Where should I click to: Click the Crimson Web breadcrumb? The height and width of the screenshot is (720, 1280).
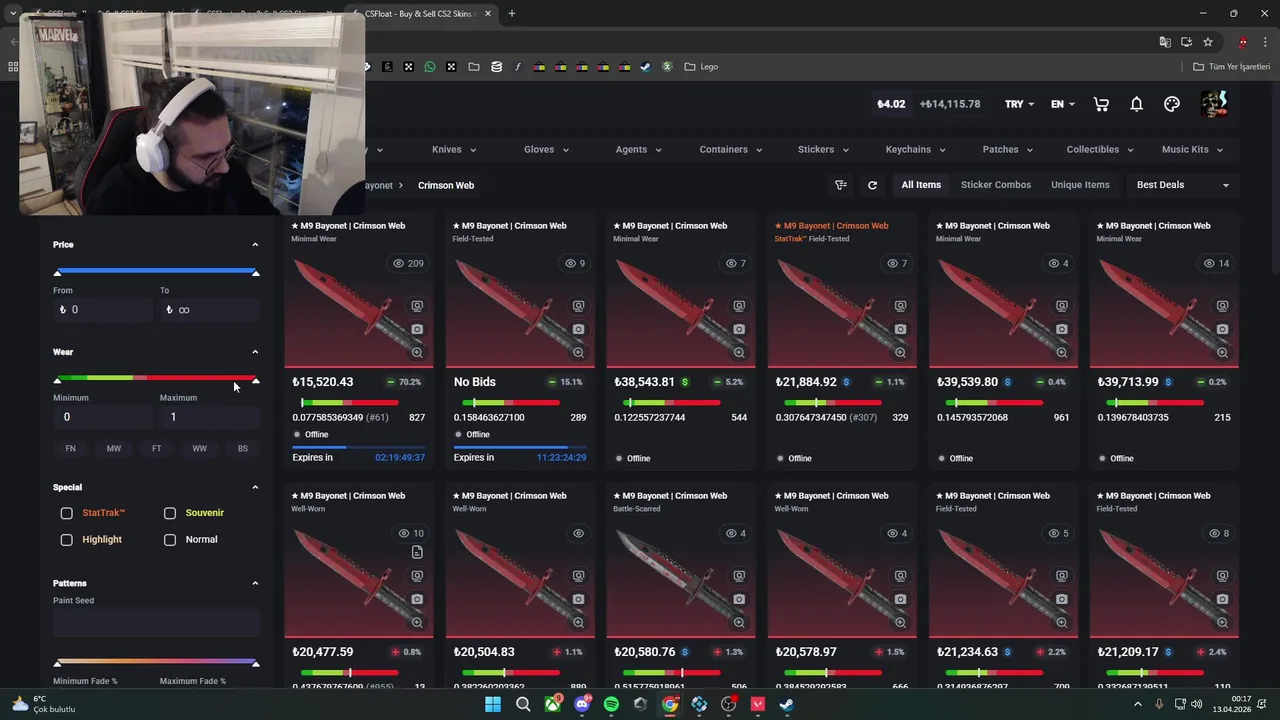tap(446, 186)
